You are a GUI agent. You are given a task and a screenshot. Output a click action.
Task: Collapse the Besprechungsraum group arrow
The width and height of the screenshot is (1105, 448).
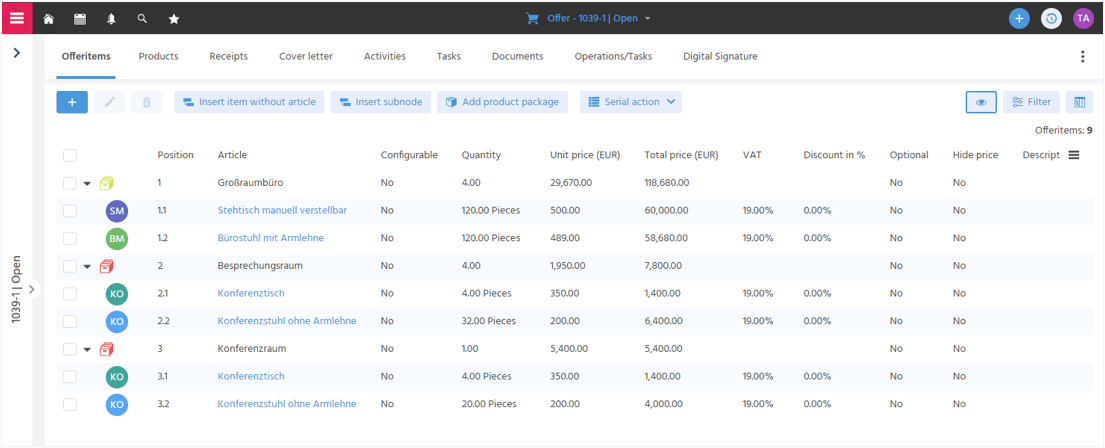(87, 267)
